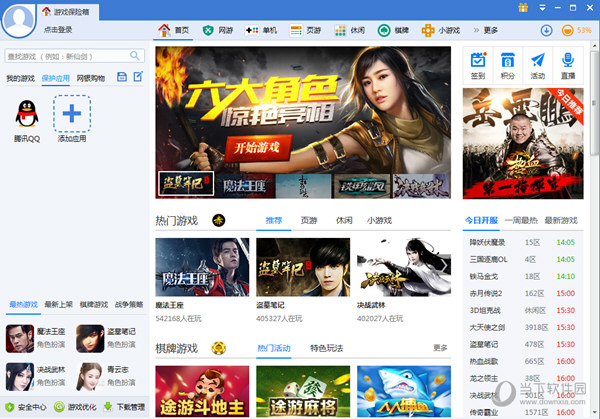This screenshot has height=419, width=600.
Task: Switch to 网游 category
Action: pyautogui.click(x=218, y=30)
